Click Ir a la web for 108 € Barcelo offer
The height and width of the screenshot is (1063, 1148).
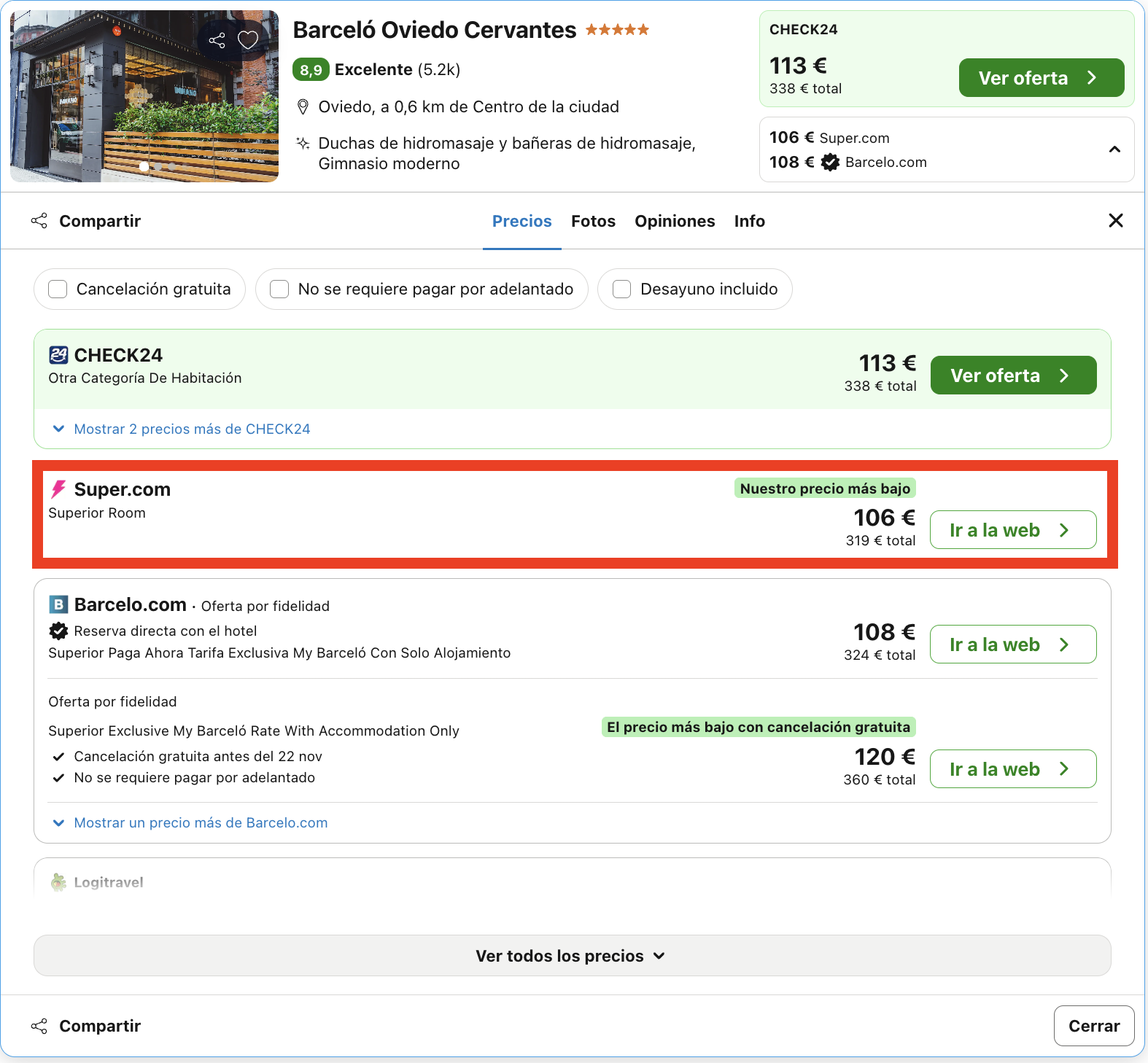[1013, 645]
